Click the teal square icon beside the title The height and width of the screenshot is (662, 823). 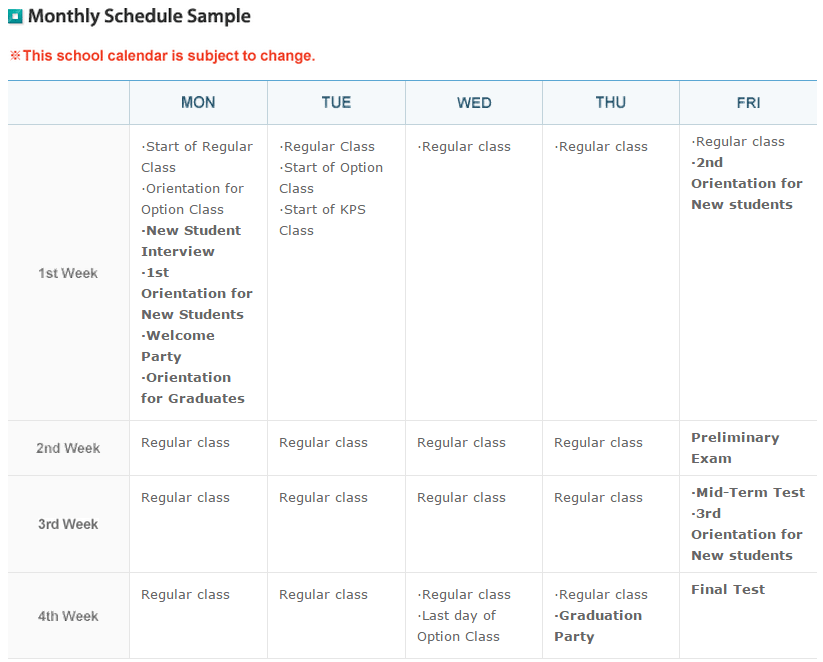click(x=15, y=16)
